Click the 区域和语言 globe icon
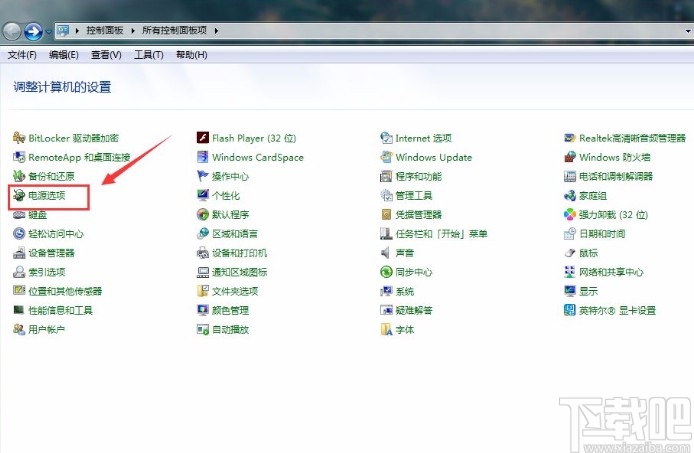 click(203, 234)
